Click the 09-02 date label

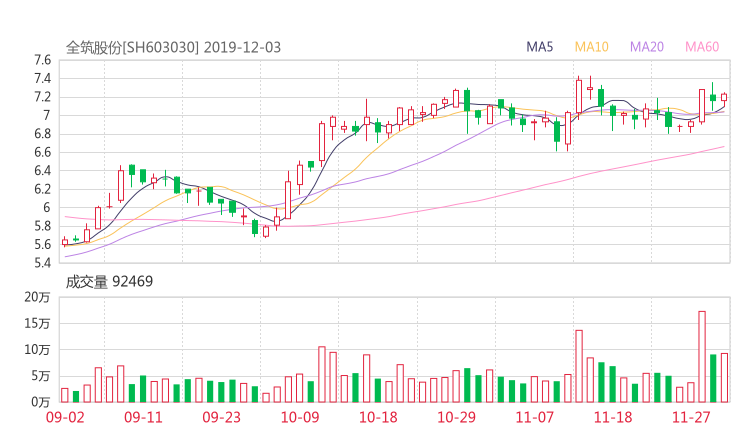(65, 417)
